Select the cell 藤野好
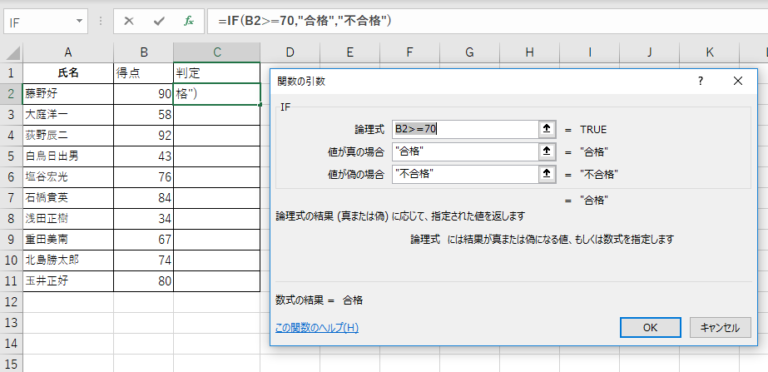Screen dimensions: 768x372 [68, 94]
